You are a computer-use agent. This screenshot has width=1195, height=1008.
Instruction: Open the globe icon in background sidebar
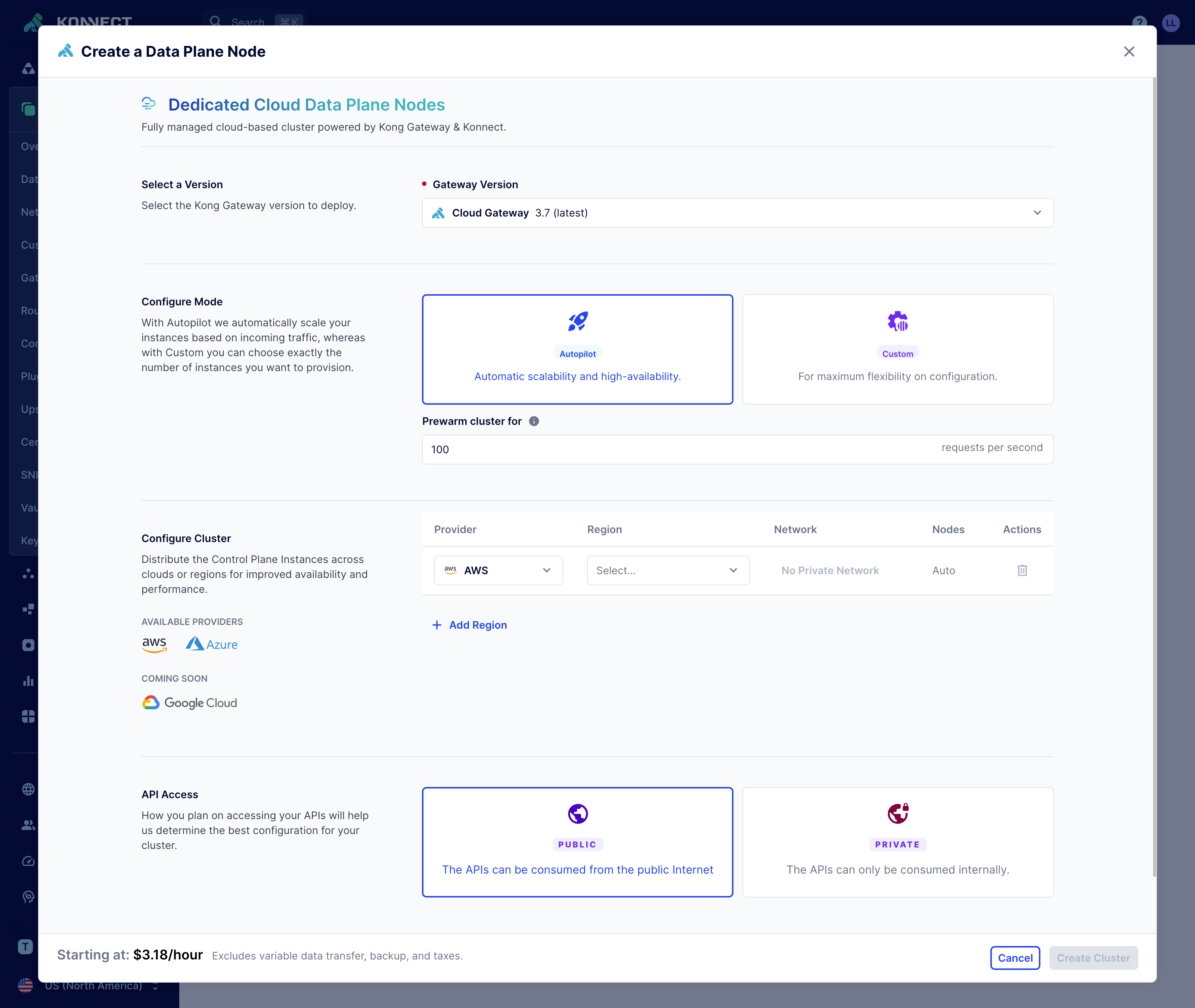(29, 789)
